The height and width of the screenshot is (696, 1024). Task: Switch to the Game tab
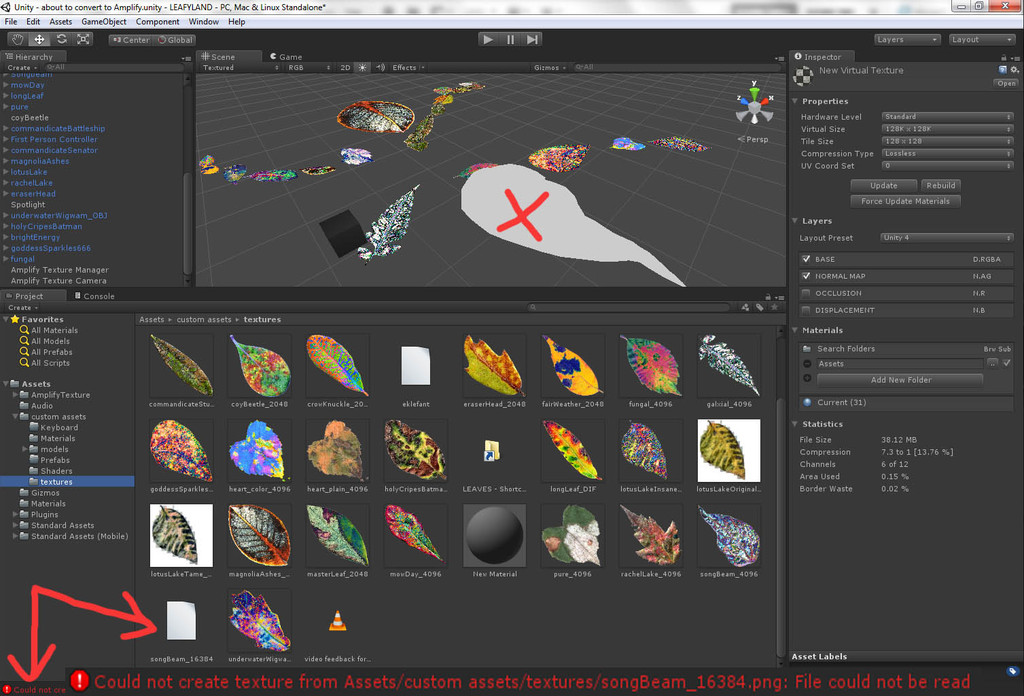[286, 57]
